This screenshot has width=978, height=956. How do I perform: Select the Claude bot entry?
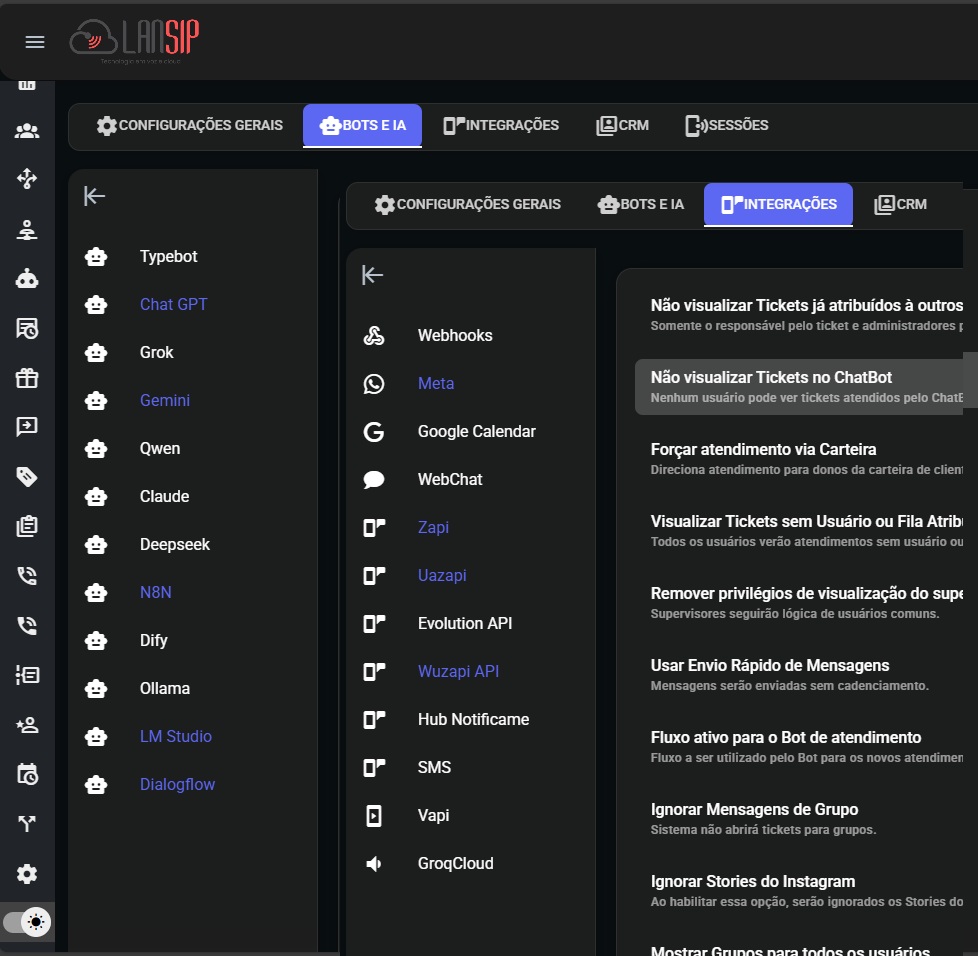(x=164, y=497)
